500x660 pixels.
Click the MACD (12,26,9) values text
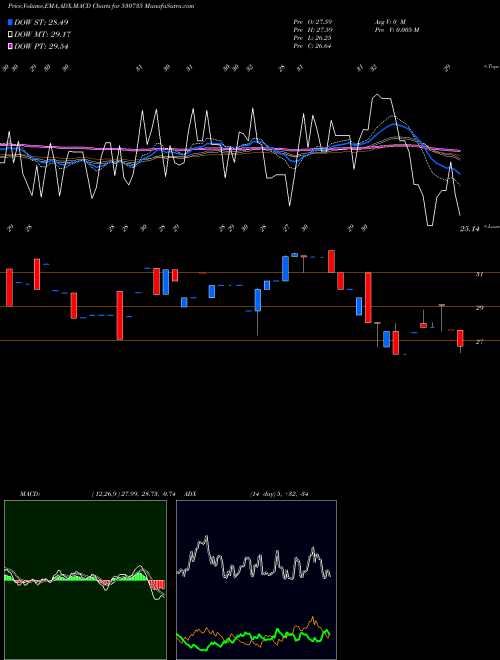tap(133, 494)
